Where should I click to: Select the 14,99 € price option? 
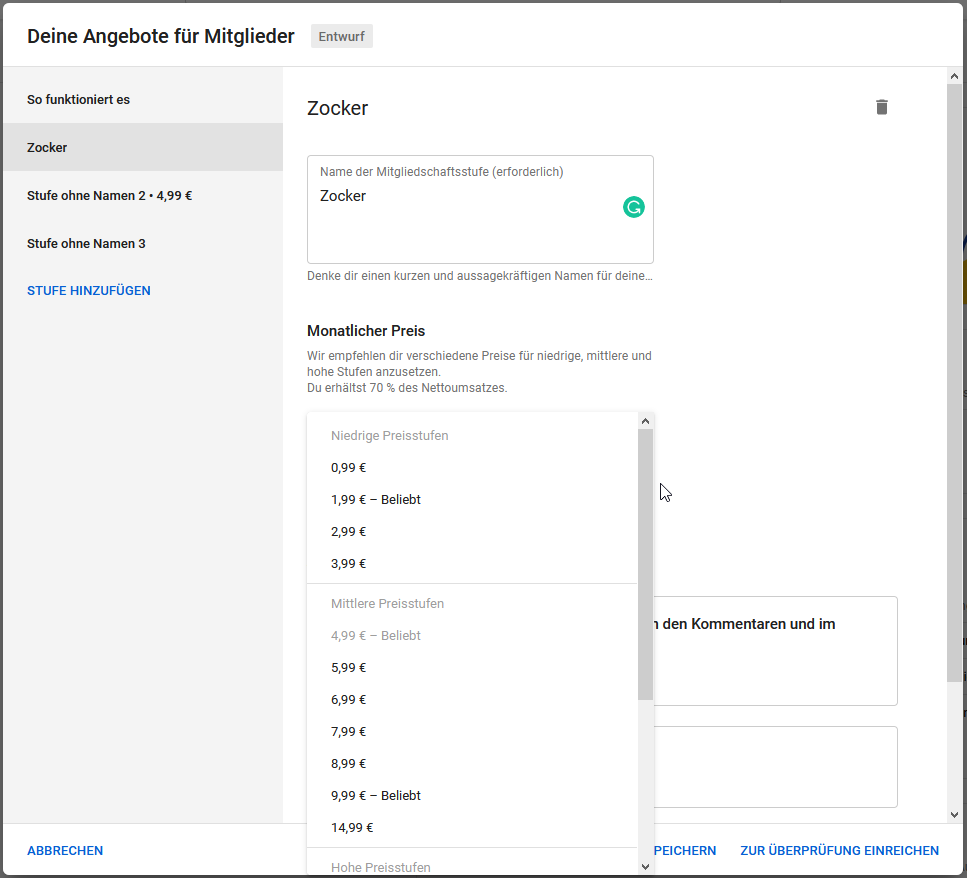click(x=352, y=828)
